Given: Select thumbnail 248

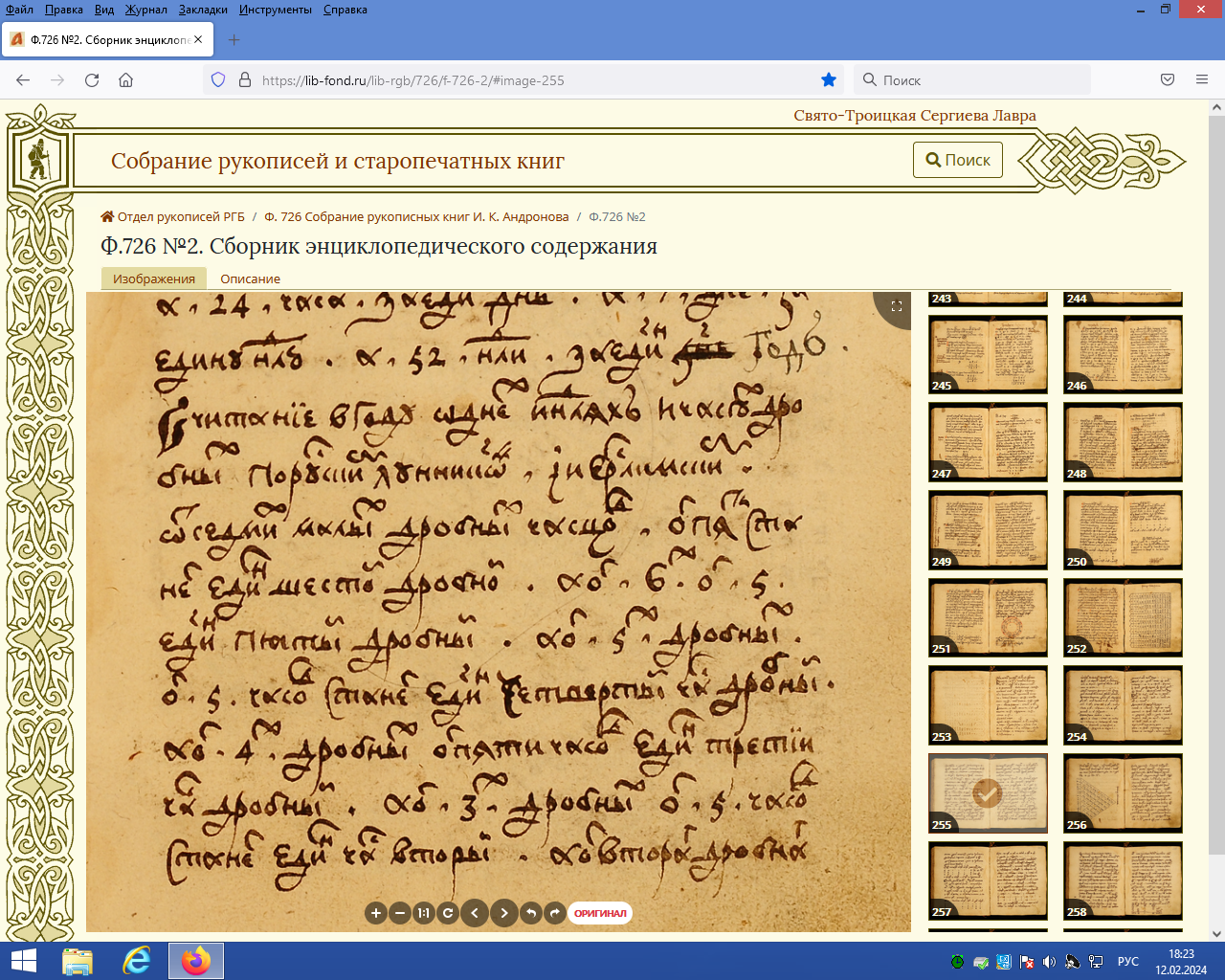Looking at the screenshot, I should [1123, 442].
